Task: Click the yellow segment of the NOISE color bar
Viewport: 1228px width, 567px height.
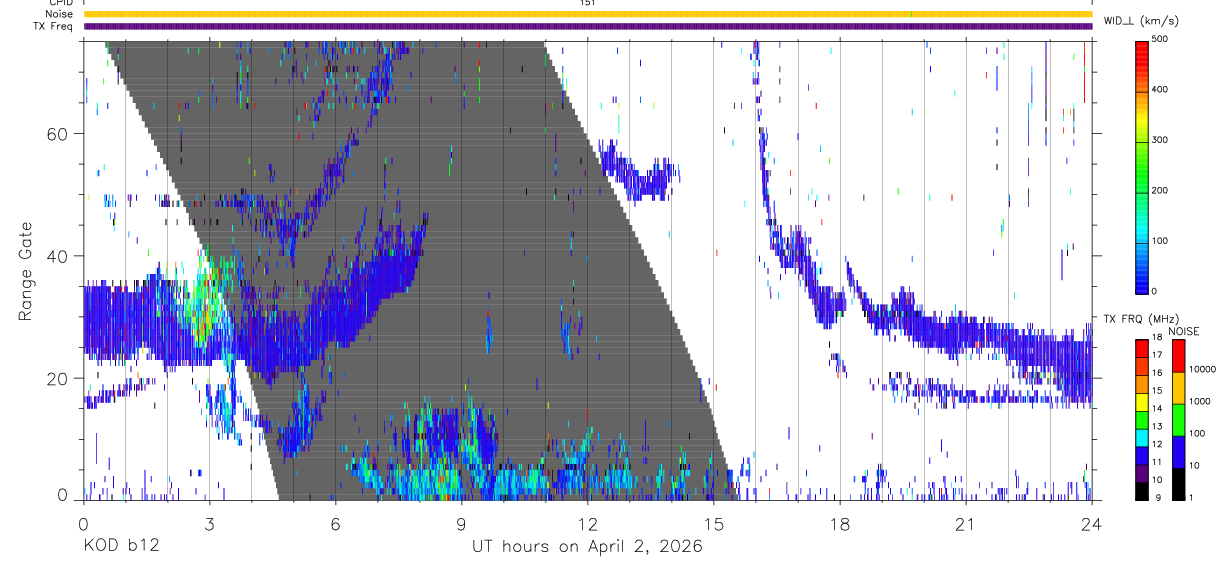Action: point(1179,388)
